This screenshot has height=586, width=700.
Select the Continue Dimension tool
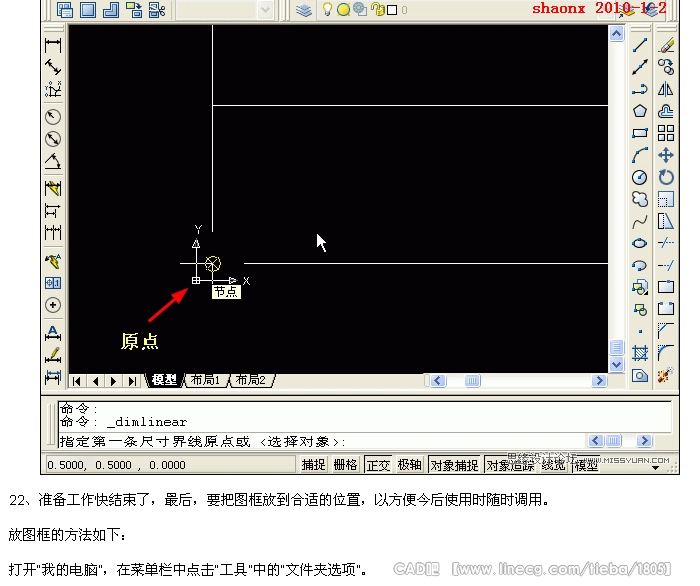click(x=53, y=233)
